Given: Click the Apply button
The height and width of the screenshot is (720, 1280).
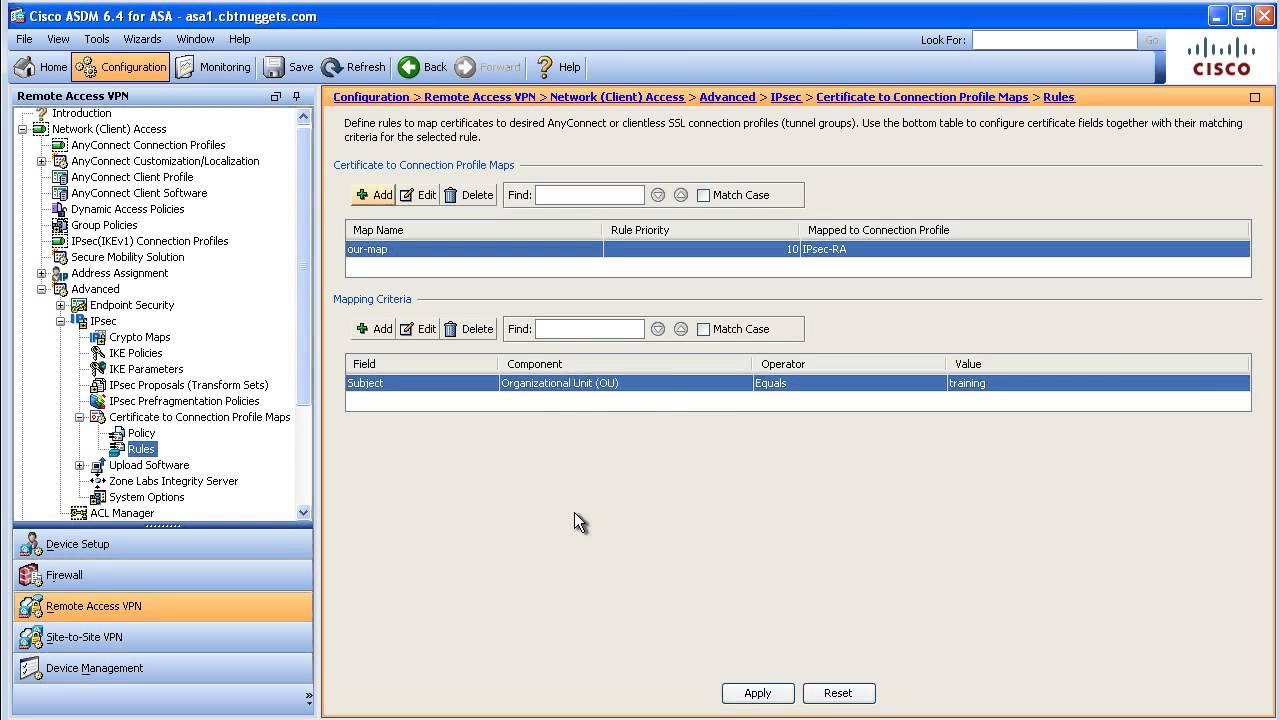Looking at the screenshot, I should tap(758, 693).
